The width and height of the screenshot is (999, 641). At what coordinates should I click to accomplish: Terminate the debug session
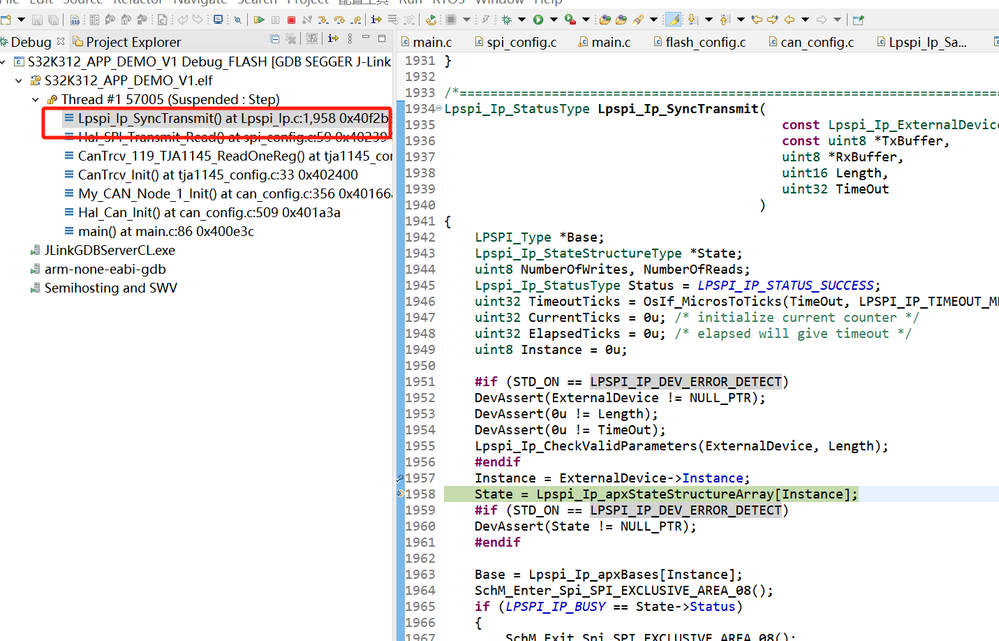pos(291,20)
